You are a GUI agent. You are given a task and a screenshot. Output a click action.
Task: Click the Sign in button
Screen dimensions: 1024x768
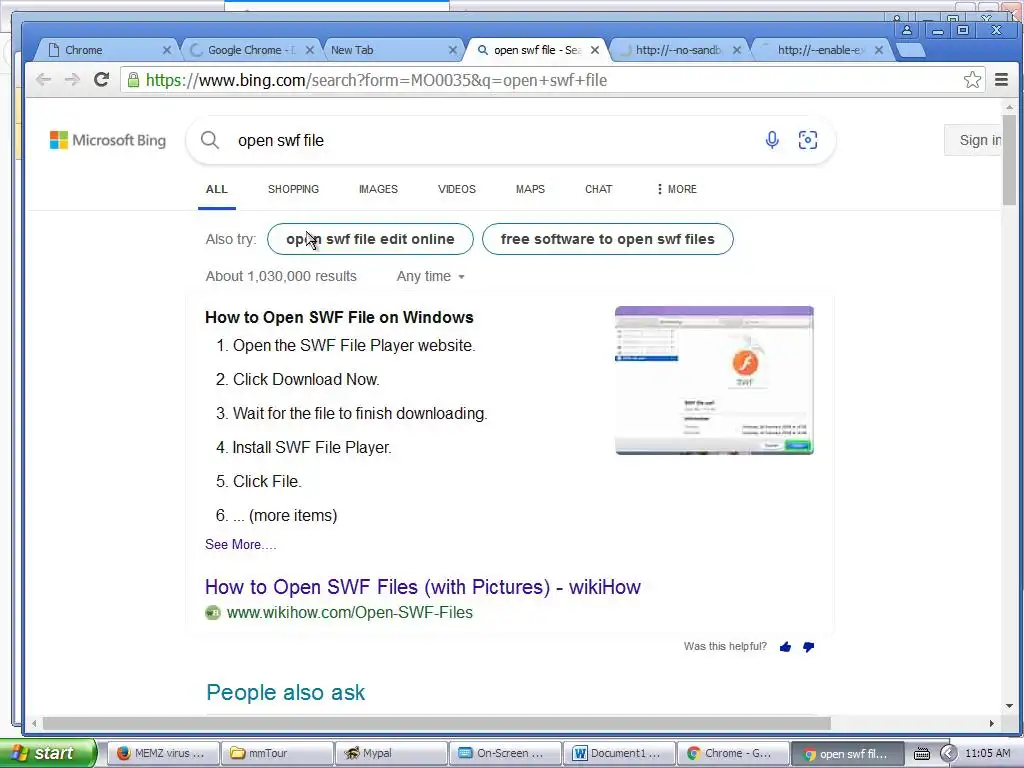point(973,140)
